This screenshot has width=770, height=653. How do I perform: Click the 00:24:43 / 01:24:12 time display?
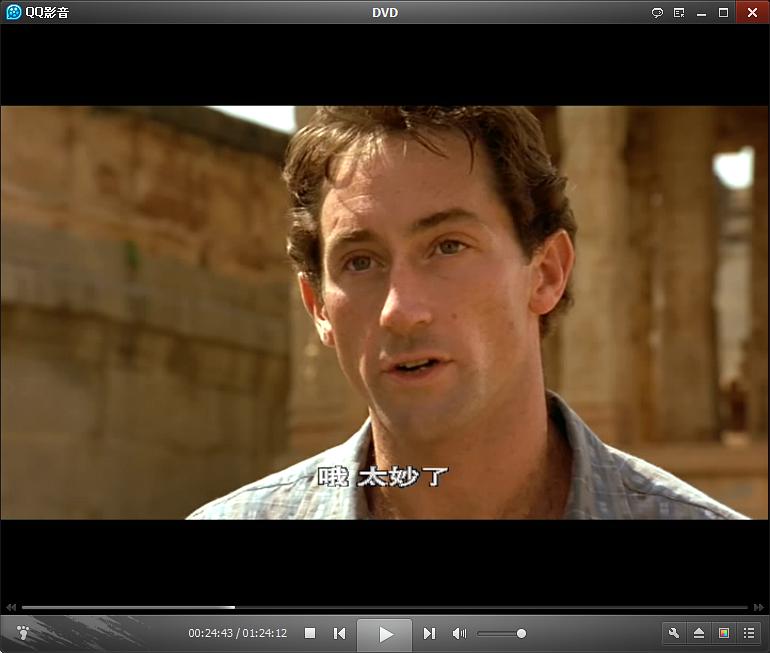click(237, 633)
